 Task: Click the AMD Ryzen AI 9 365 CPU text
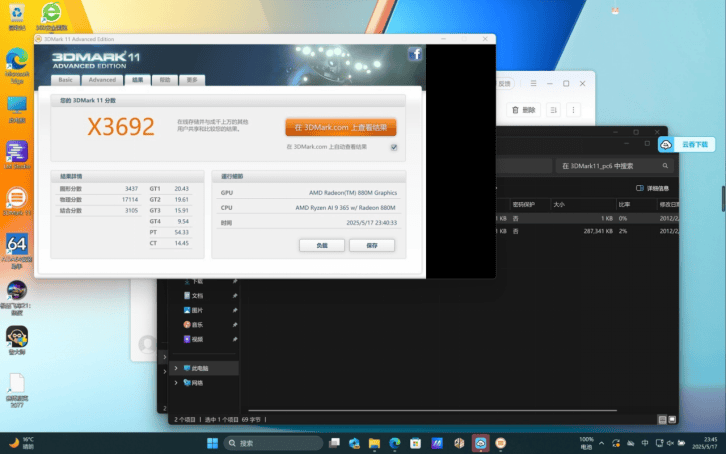coord(345,208)
